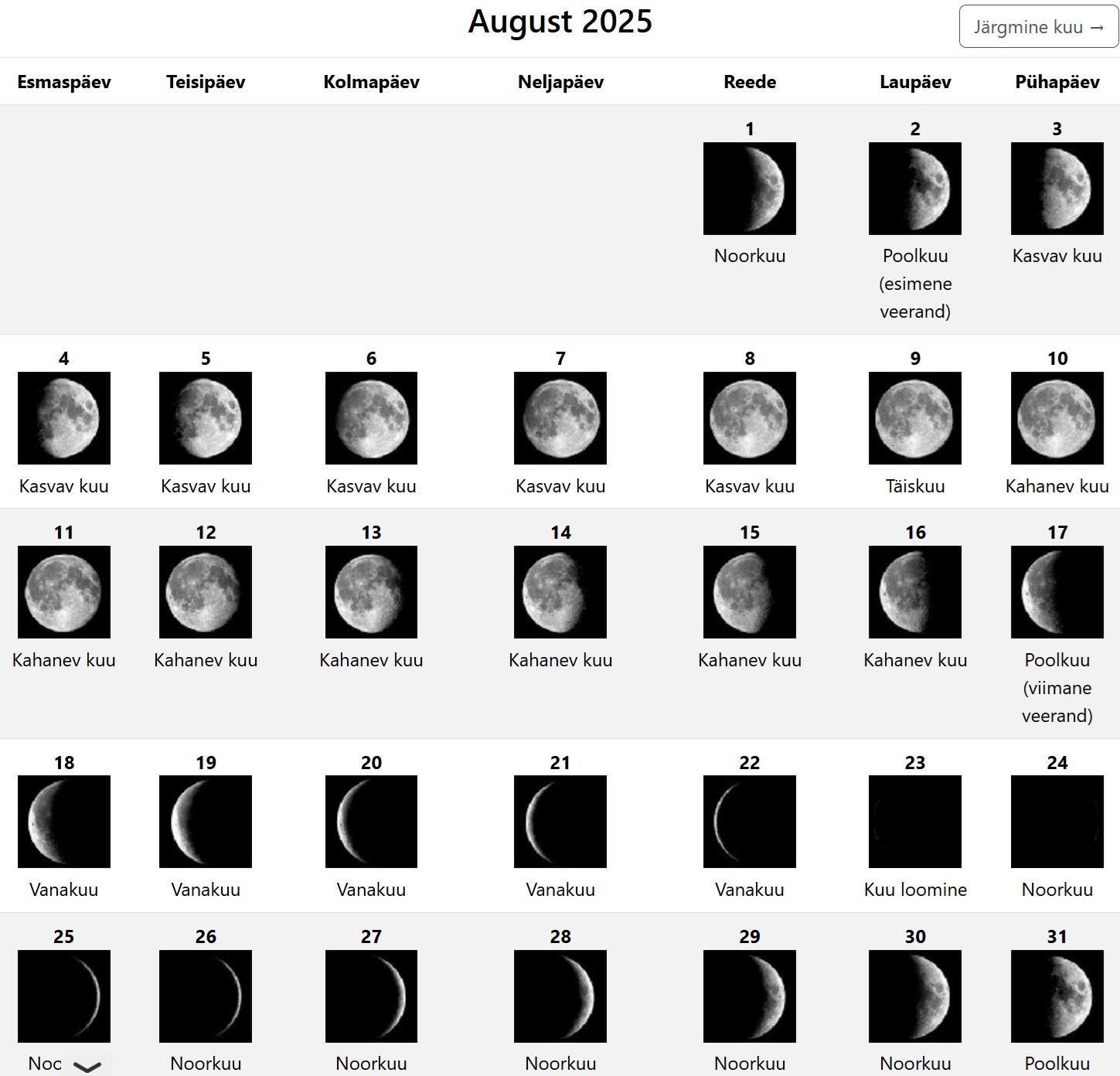Select the first quarter moon on August 2
The image size is (1120, 1076).
click(914, 189)
